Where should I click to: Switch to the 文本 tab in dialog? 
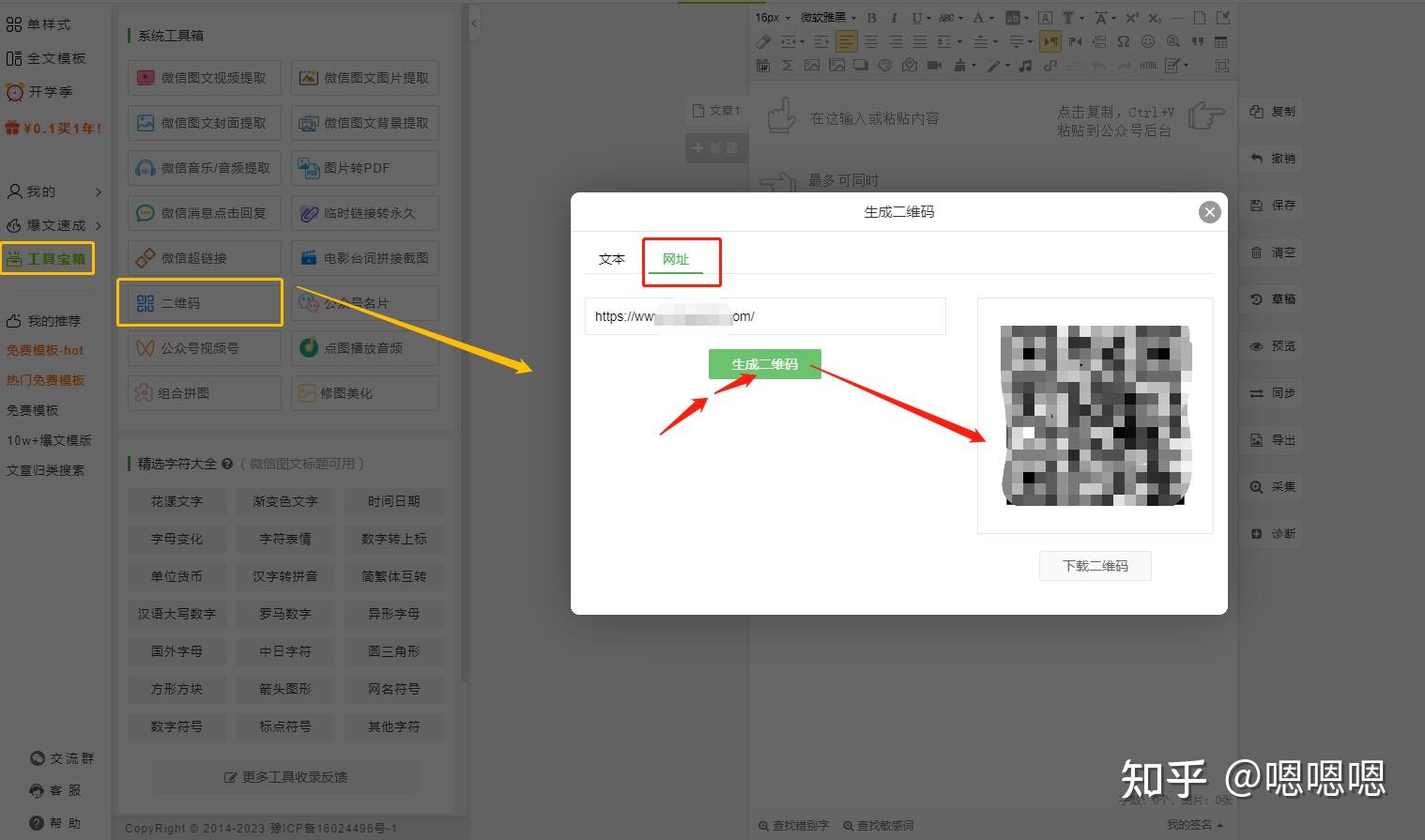click(x=612, y=259)
